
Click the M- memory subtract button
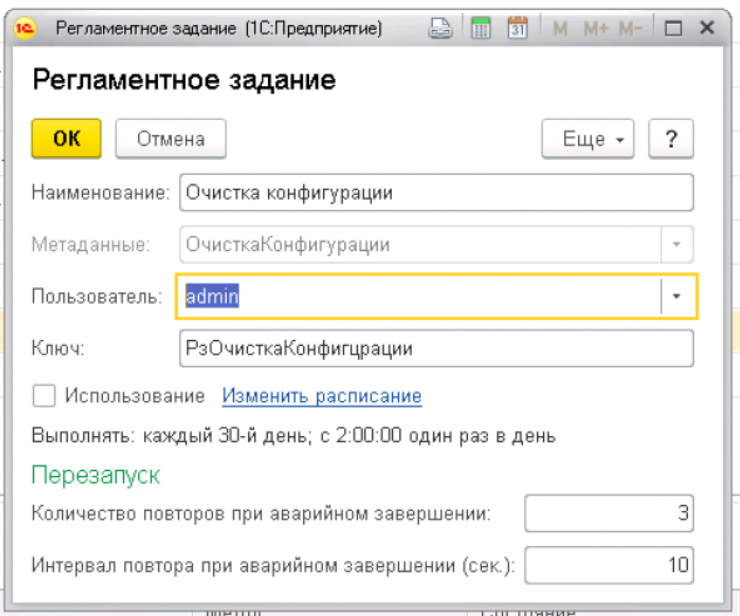pyautogui.click(x=631, y=29)
